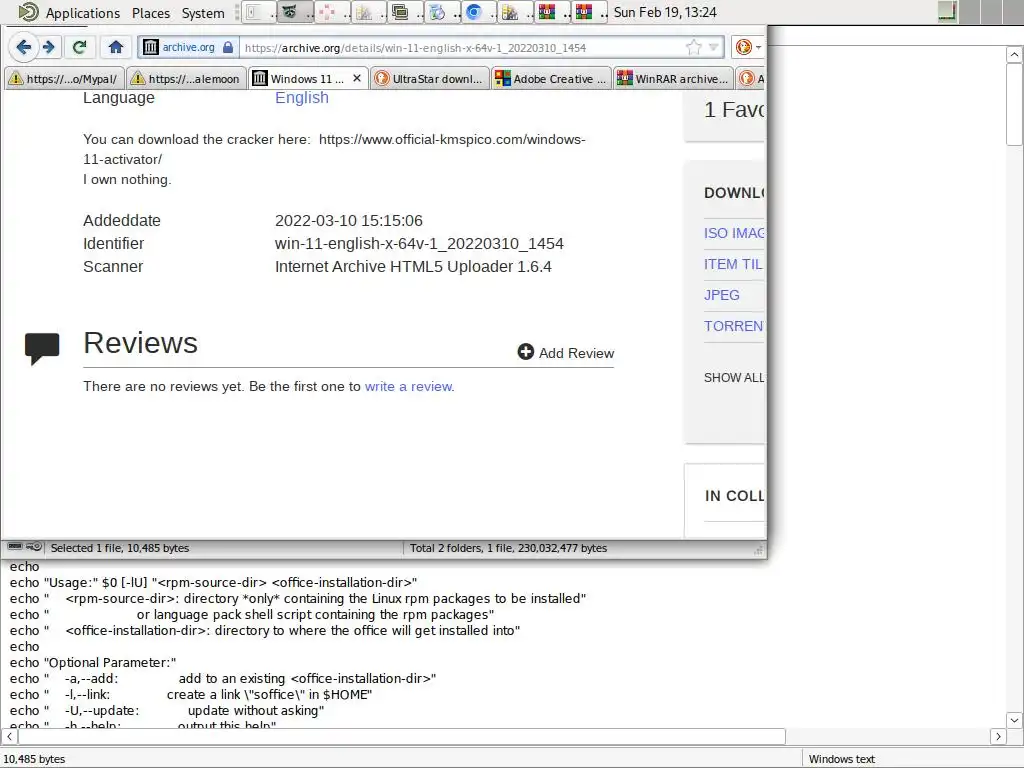1024x768 pixels.
Task: Switch to the Adobe Creative tab
Action: click(551, 78)
